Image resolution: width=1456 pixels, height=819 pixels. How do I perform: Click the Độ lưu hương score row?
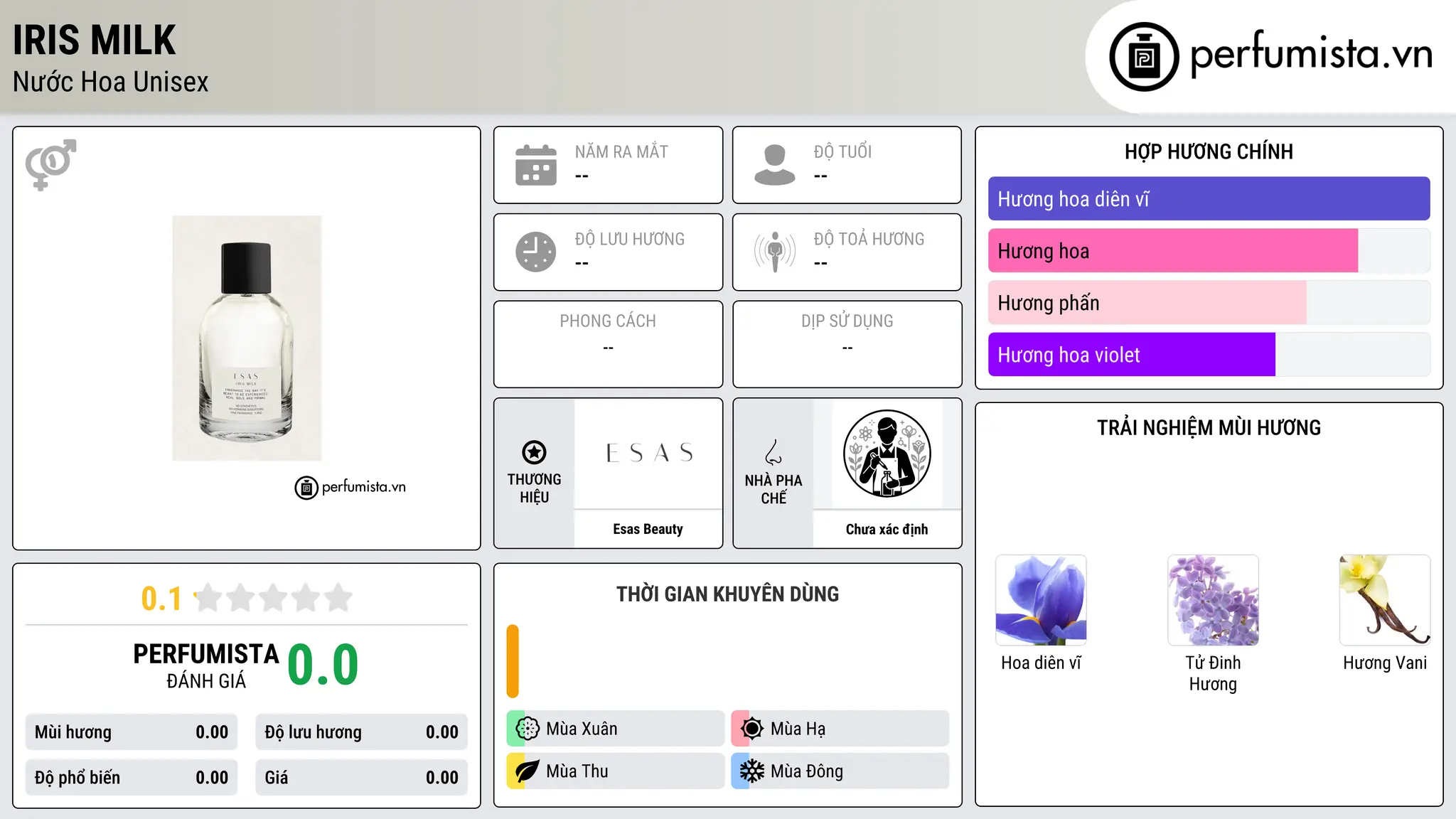361,732
